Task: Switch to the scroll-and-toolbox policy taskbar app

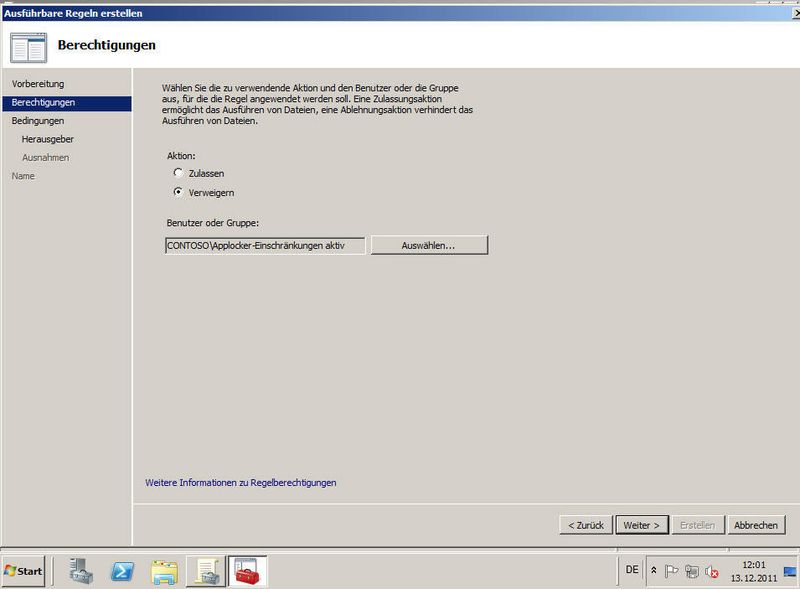Action: (x=206, y=571)
